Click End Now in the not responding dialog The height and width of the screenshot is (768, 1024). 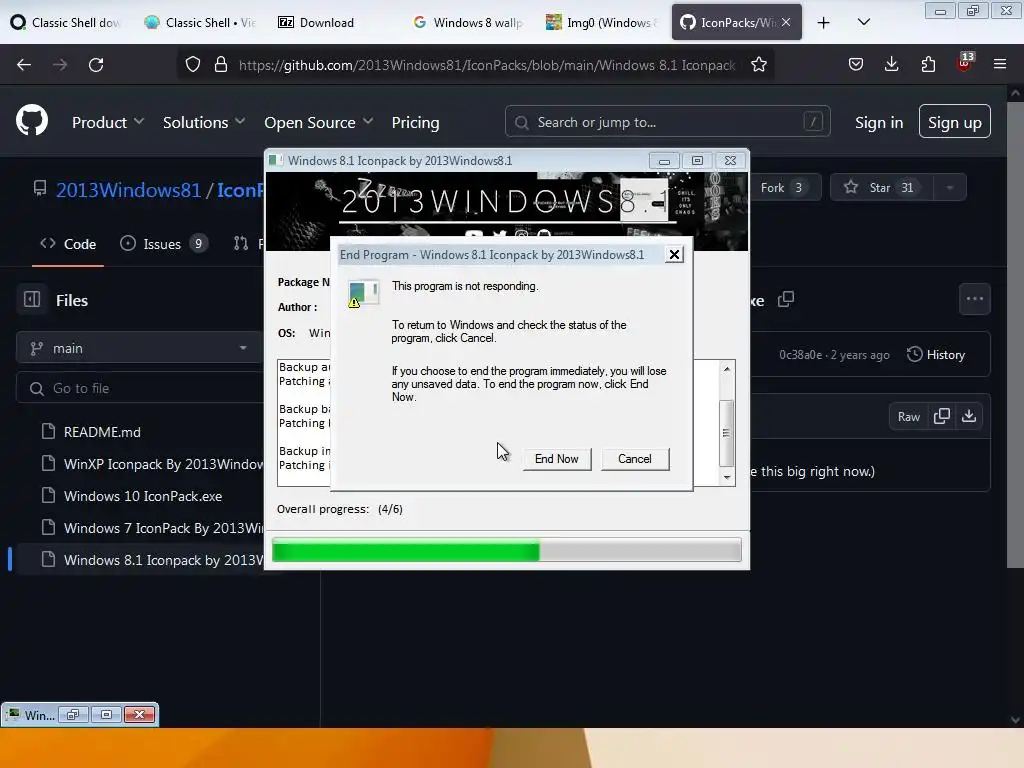(557, 458)
